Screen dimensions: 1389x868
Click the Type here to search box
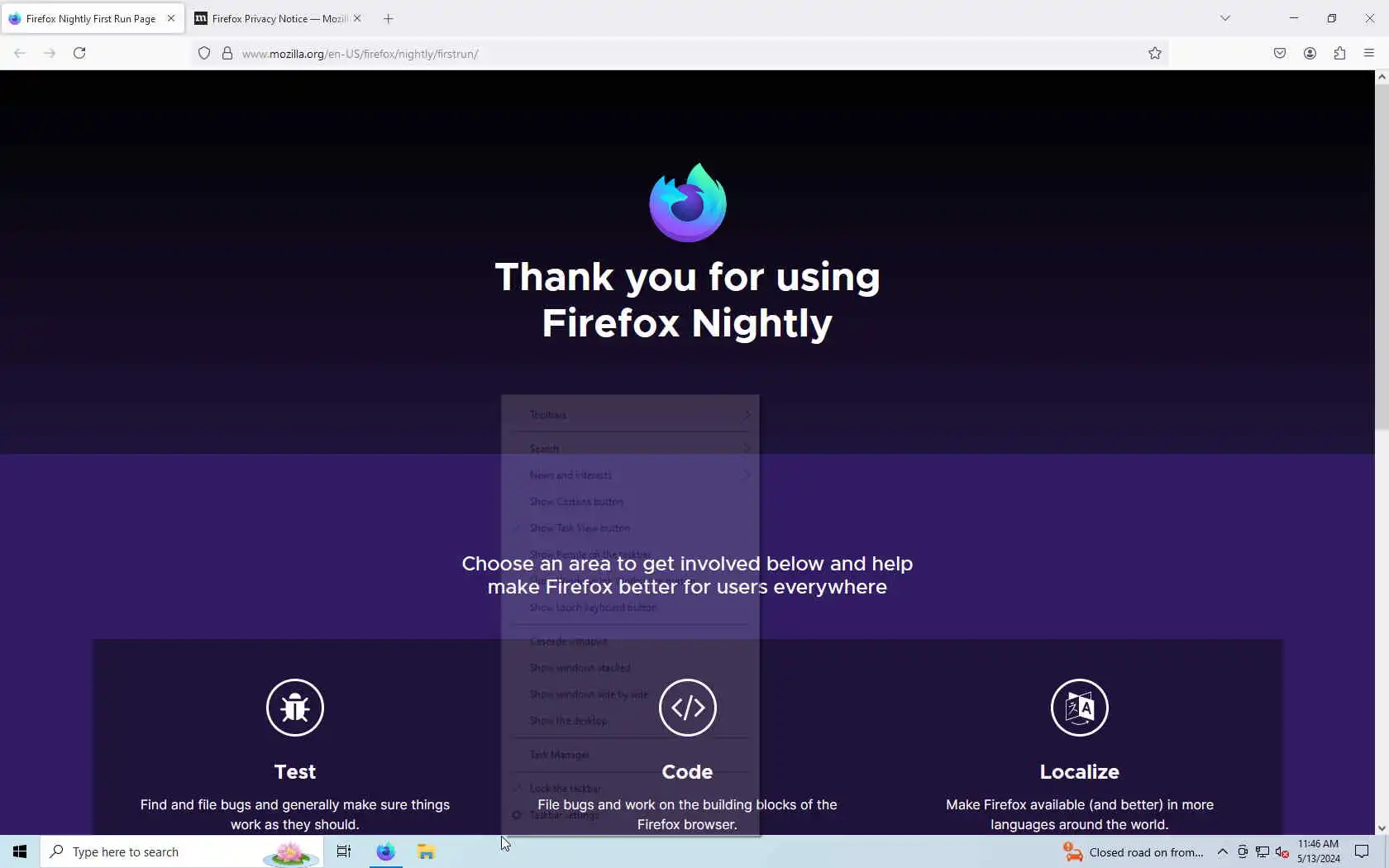point(182,851)
